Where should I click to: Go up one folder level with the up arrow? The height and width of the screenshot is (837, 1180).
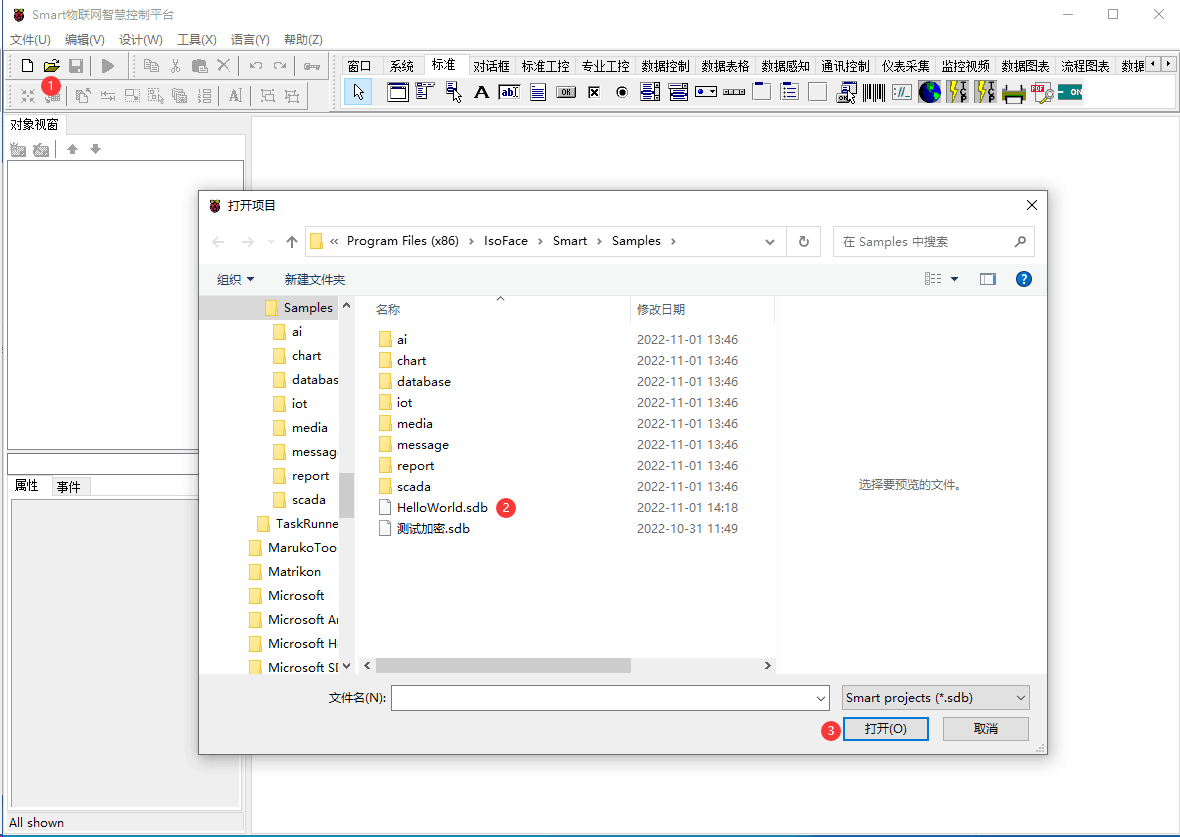point(292,242)
